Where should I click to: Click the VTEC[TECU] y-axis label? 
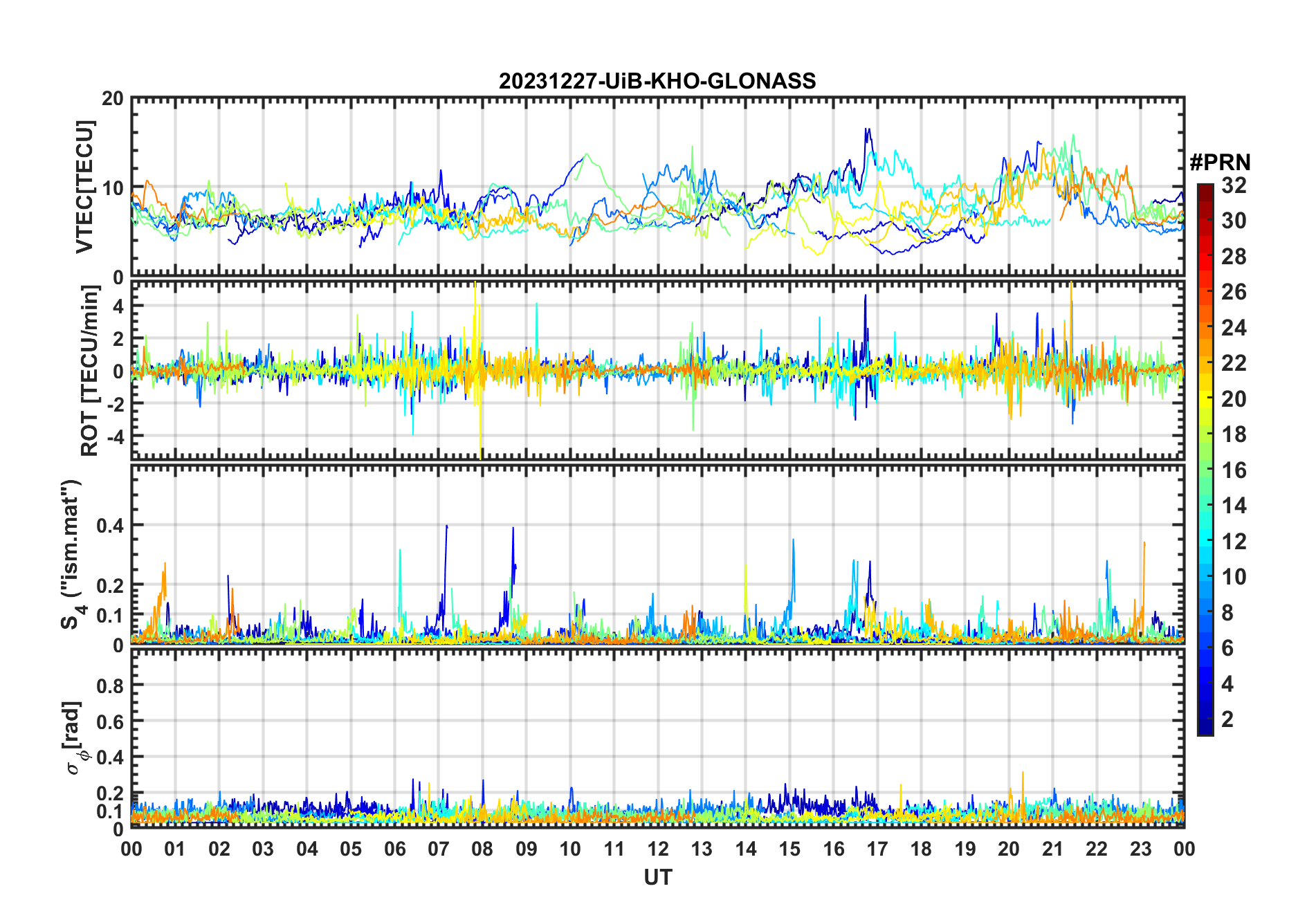coord(85,187)
